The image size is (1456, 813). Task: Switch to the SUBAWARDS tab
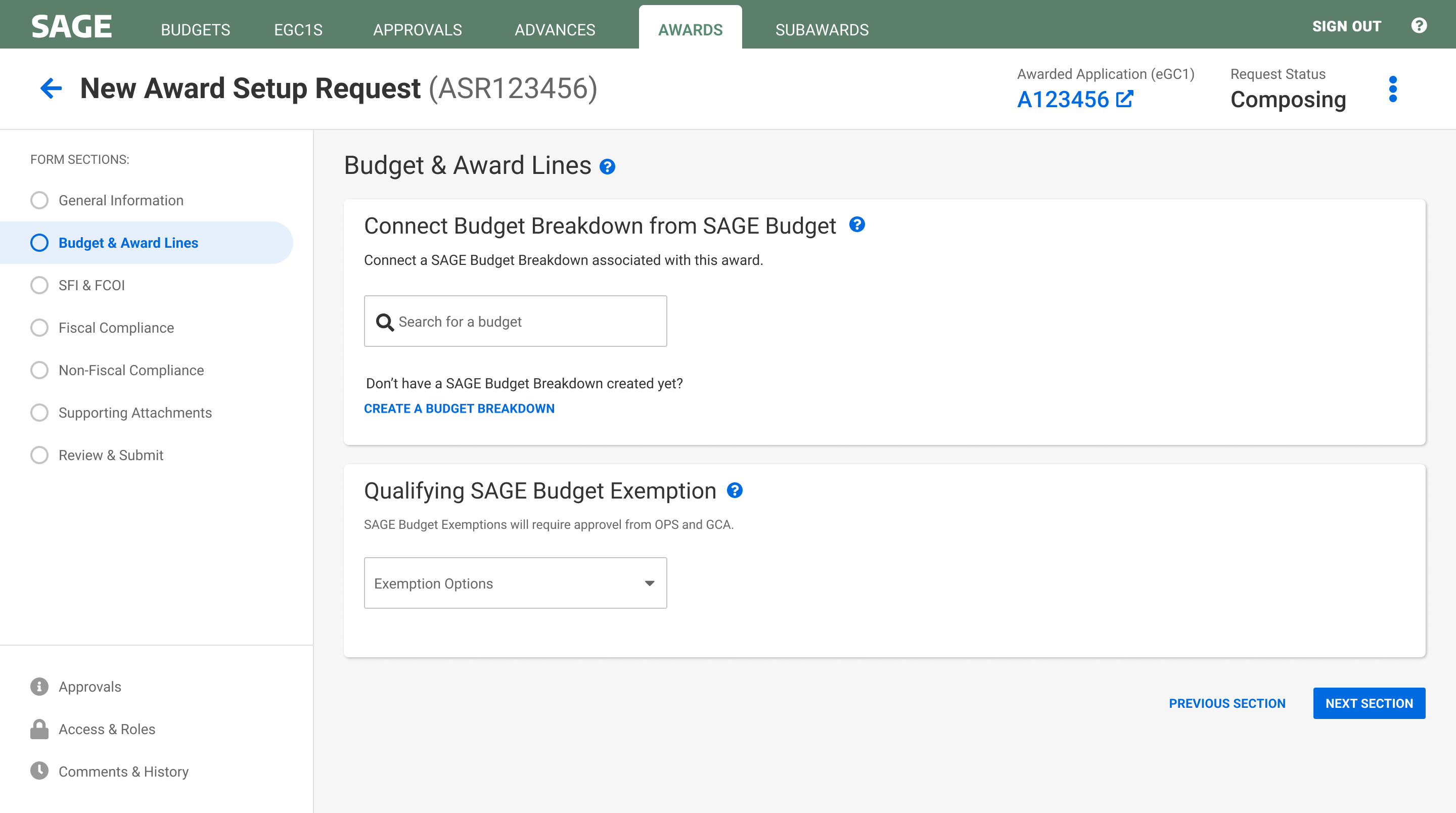822,29
